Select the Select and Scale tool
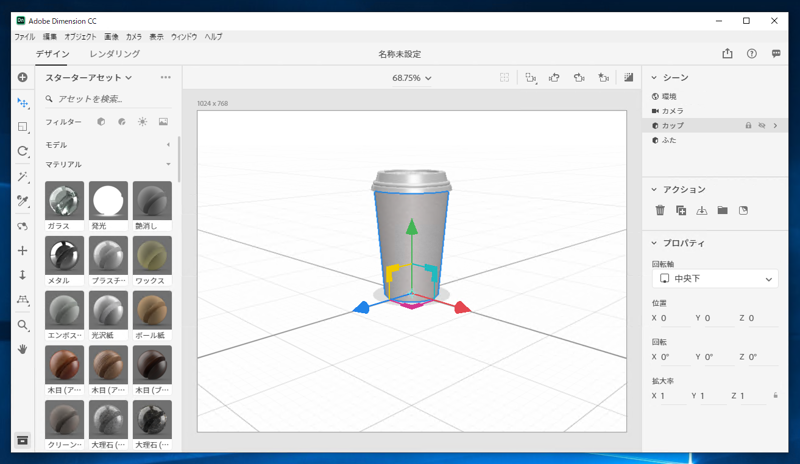Screen dimensions: 800x464 [22, 127]
